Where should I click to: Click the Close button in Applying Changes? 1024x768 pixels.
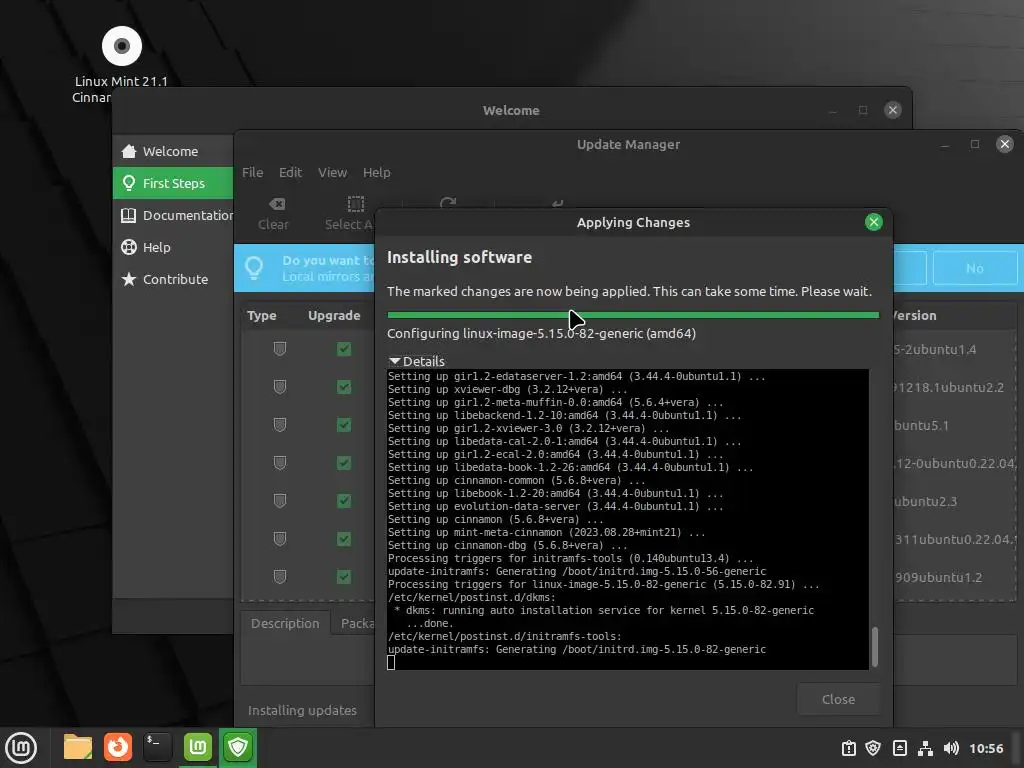pos(839,699)
